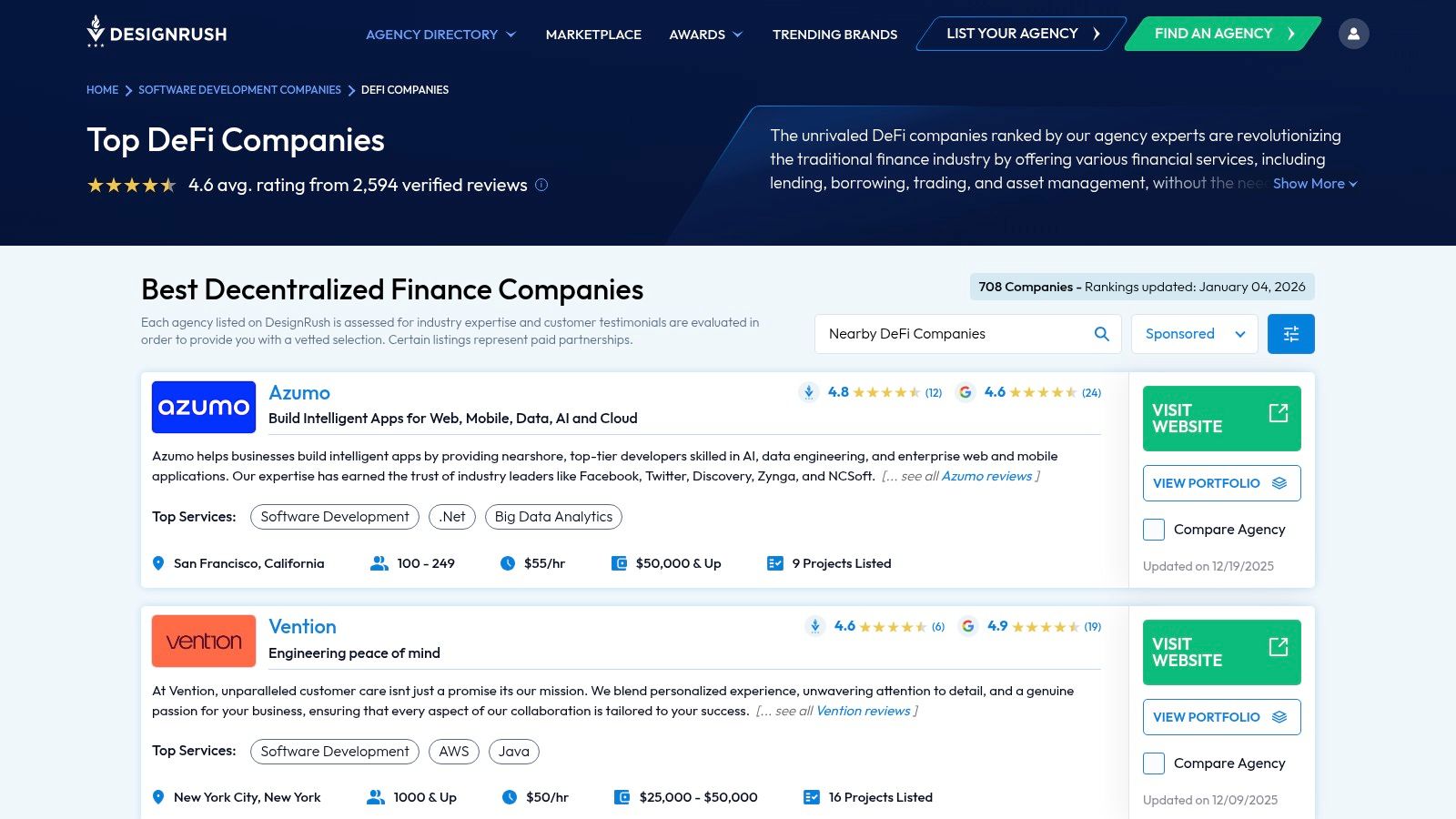Expand the Agency Directory menu
This screenshot has width=1456, height=819.
pyautogui.click(x=440, y=35)
